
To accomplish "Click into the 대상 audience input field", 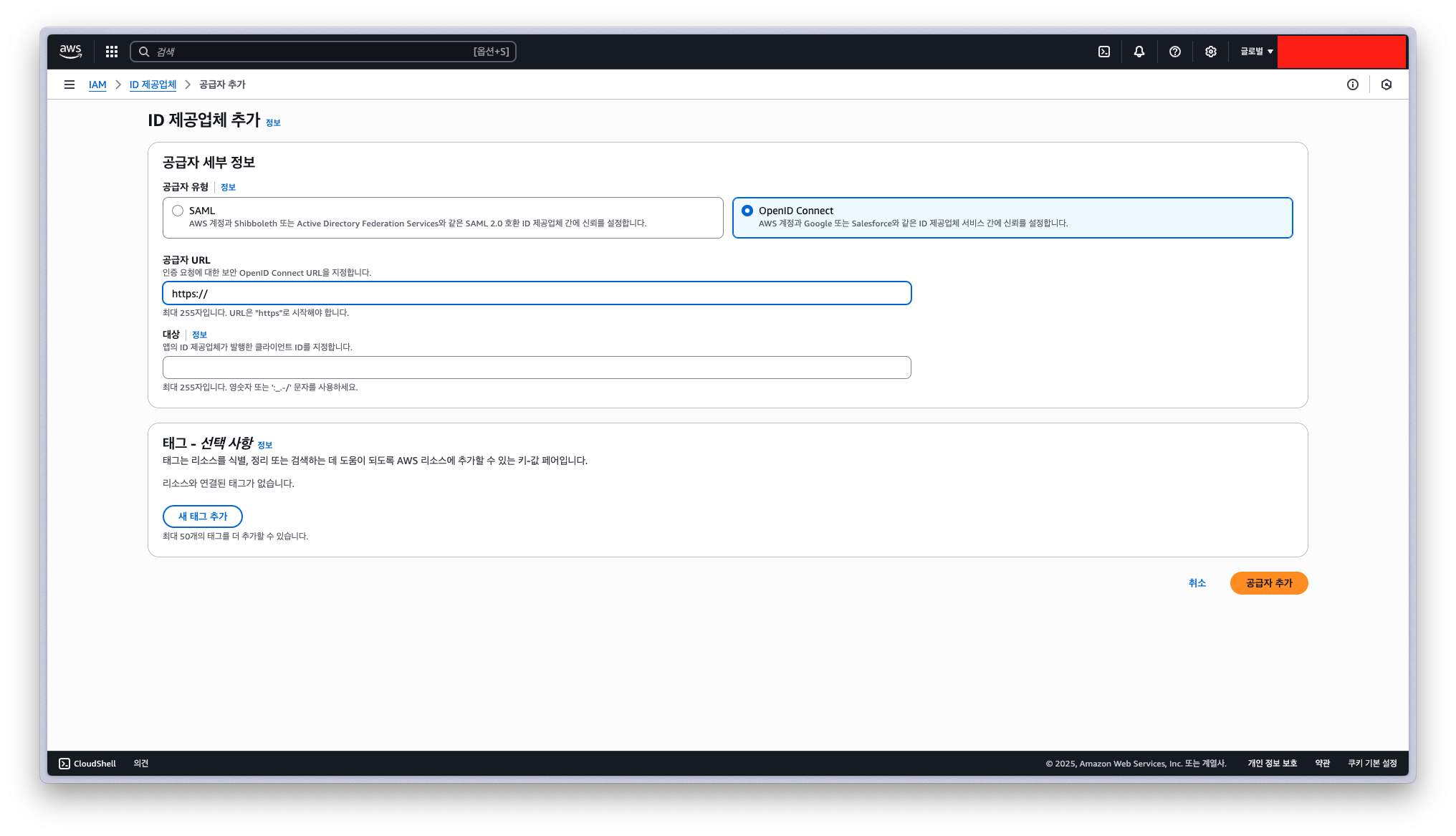I will tap(537, 367).
